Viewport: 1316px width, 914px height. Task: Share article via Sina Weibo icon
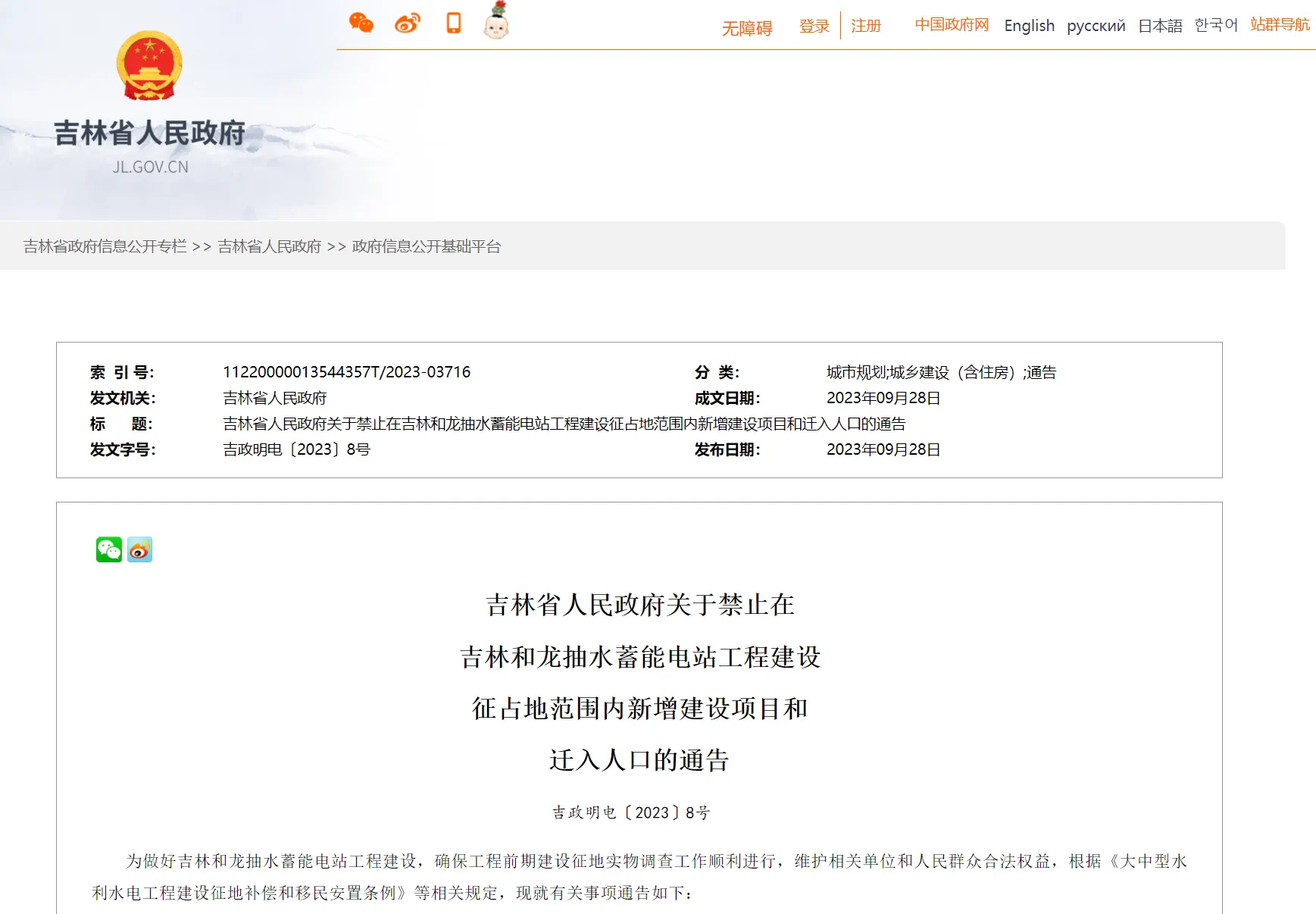(139, 549)
